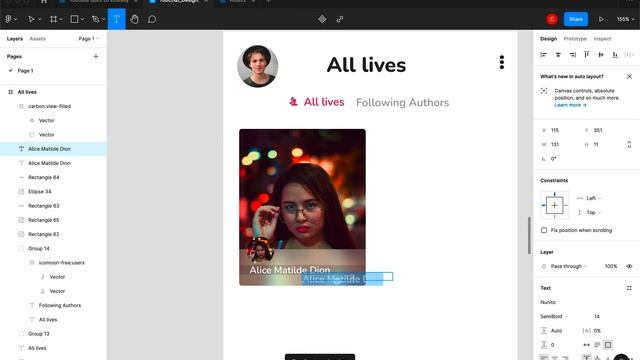
Task: Open the Figma main menu icon
Action: [x=9, y=19]
